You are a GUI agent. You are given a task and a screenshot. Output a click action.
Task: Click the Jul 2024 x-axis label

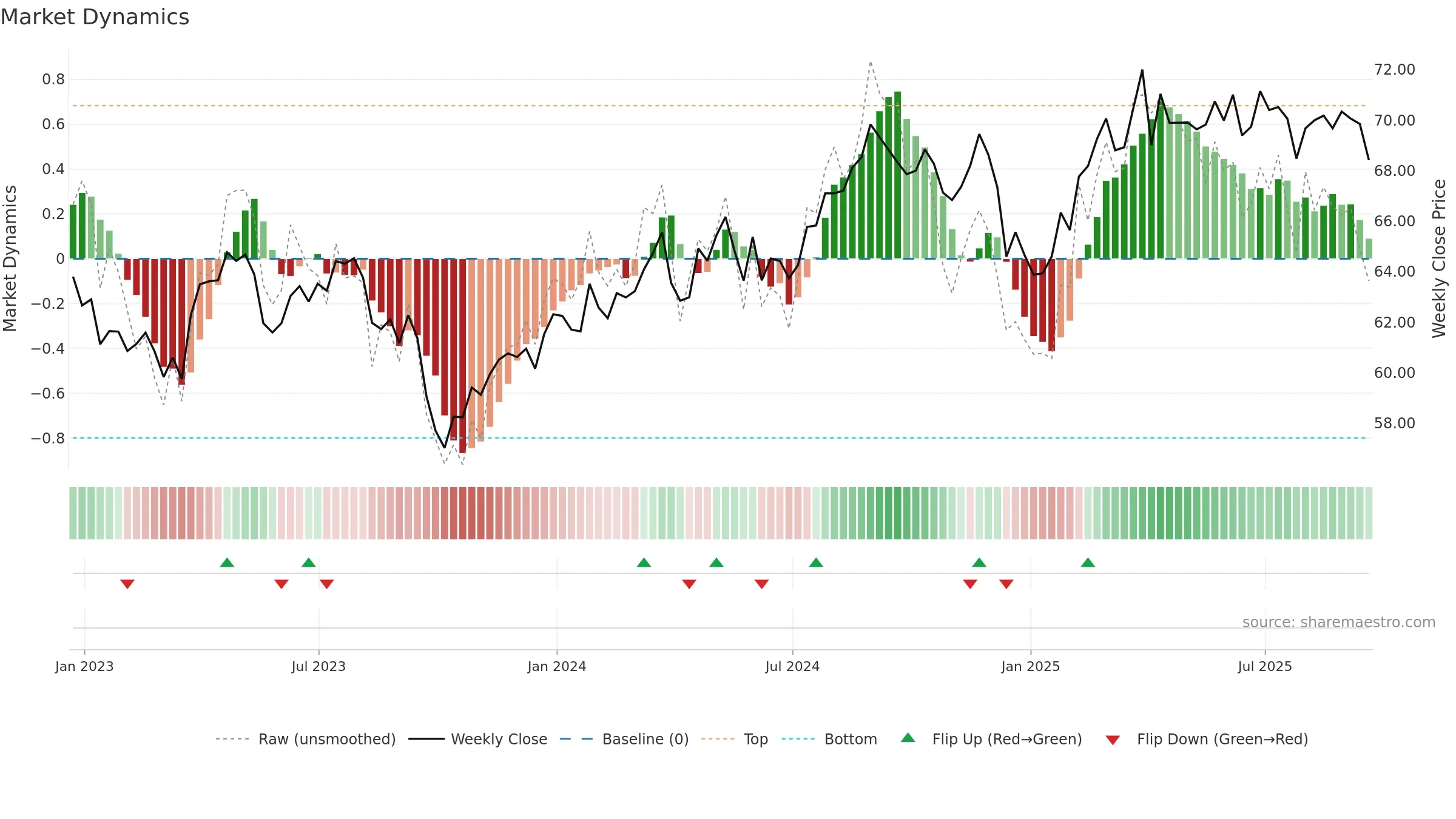pos(792,666)
